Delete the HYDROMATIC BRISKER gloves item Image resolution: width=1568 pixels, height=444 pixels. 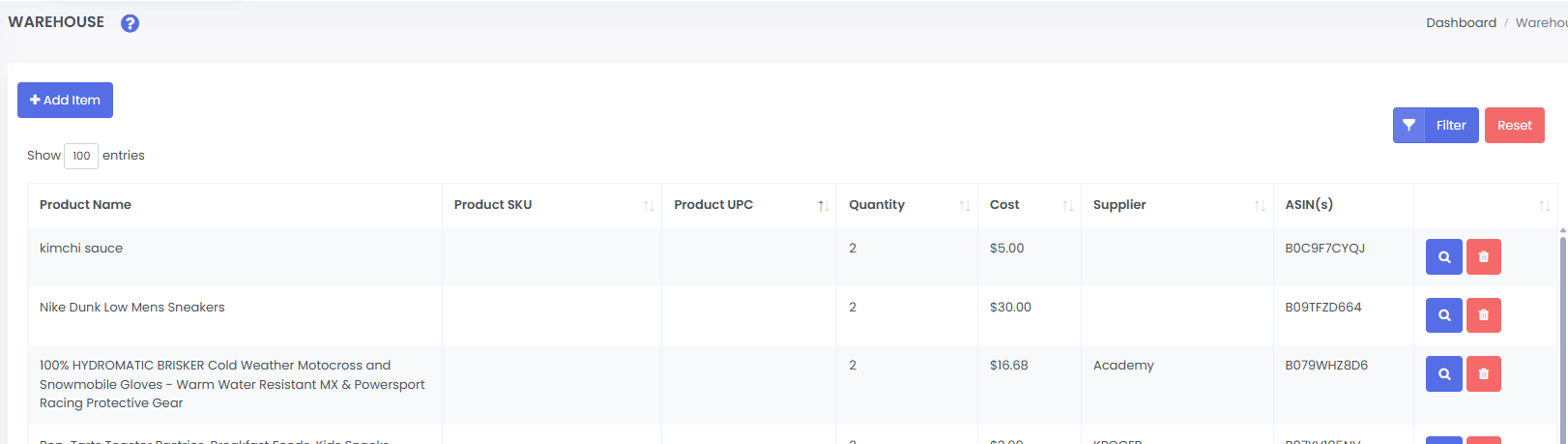(1483, 374)
